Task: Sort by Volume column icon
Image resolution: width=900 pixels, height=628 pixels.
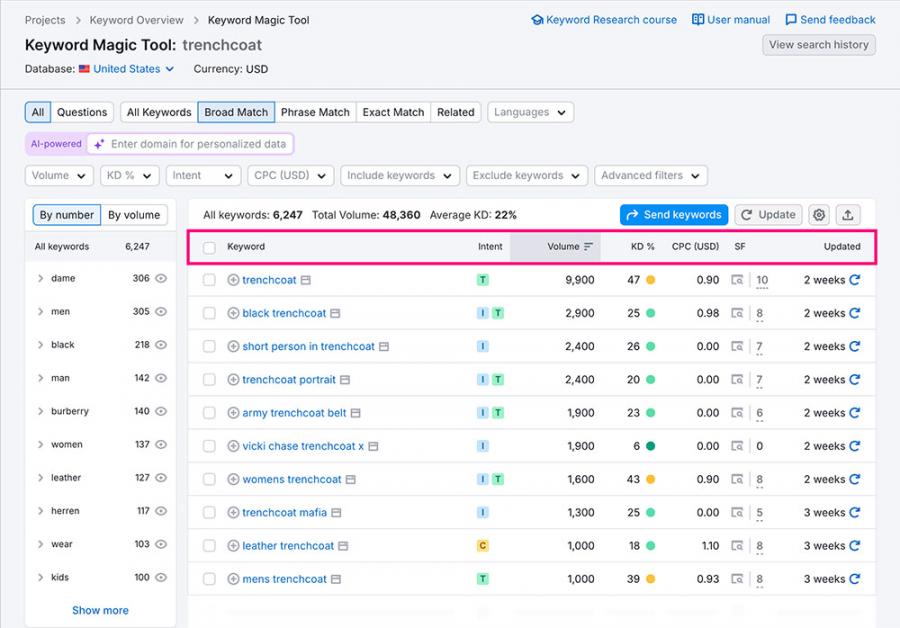Action: point(588,246)
